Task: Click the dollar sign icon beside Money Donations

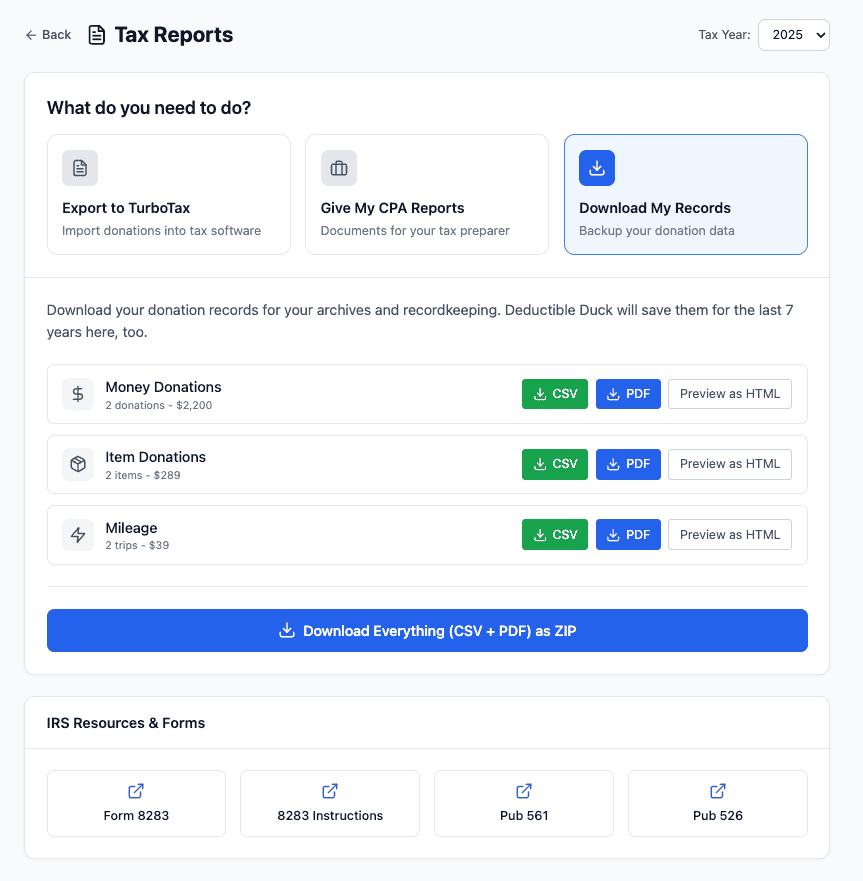Action: pos(78,394)
